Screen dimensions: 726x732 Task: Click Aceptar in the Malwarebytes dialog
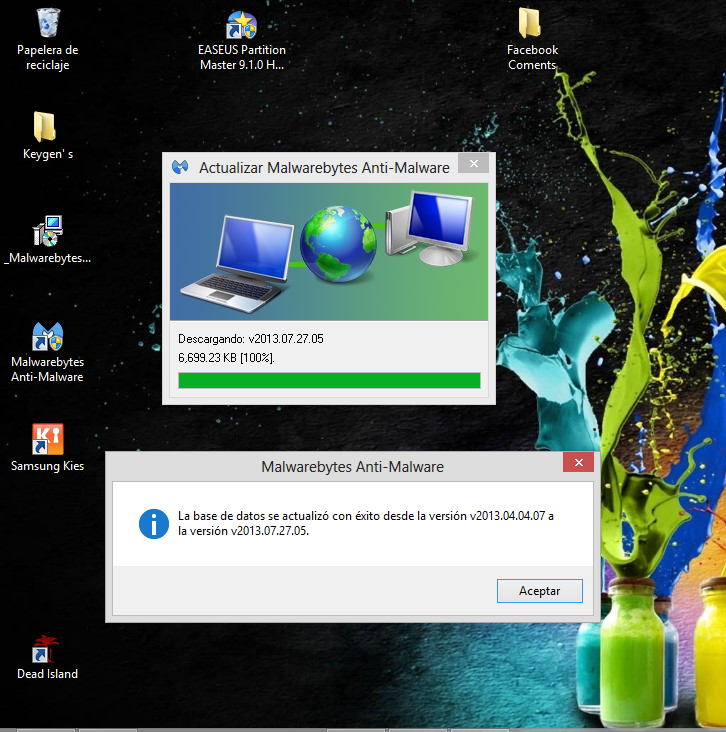pyautogui.click(x=540, y=591)
